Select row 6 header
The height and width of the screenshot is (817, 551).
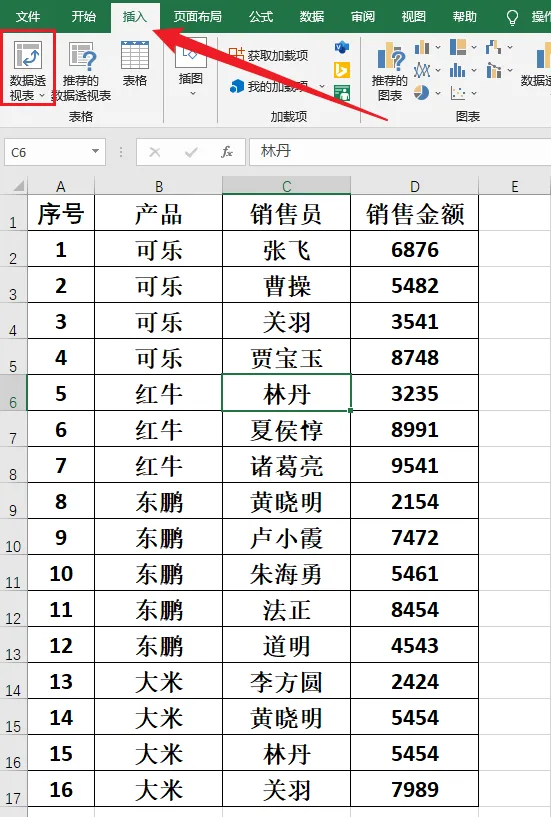pyautogui.click(x=13, y=393)
